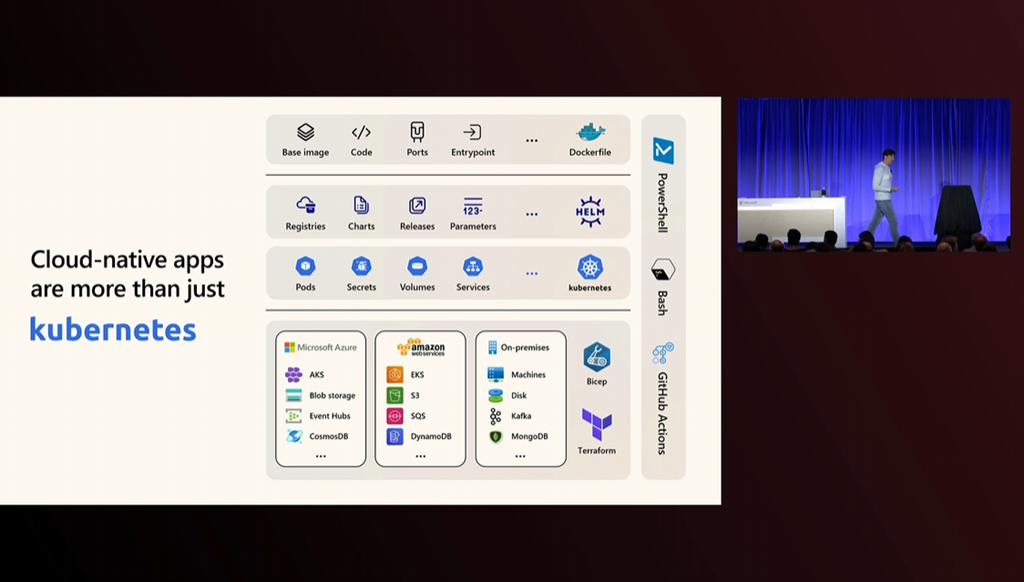Click the Base image layers icon
The image size is (1024, 582).
coord(306,132)
